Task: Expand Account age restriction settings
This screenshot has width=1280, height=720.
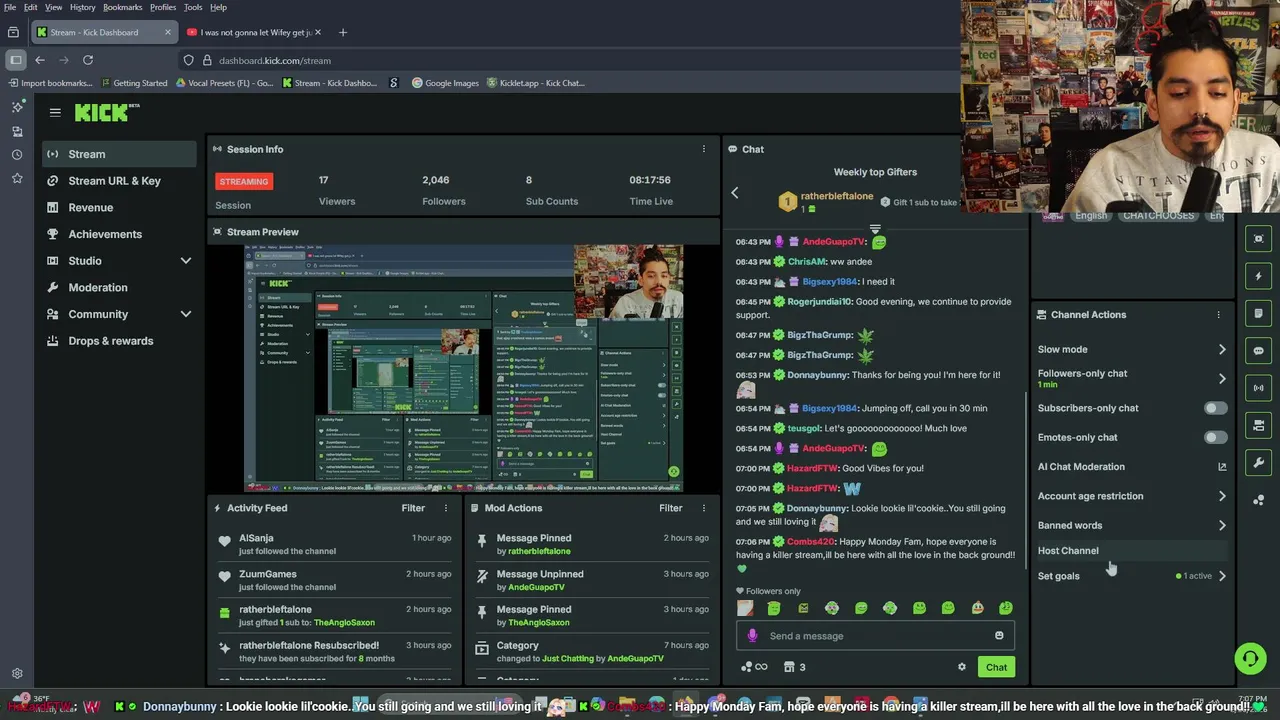Action: pos(1222,496)
